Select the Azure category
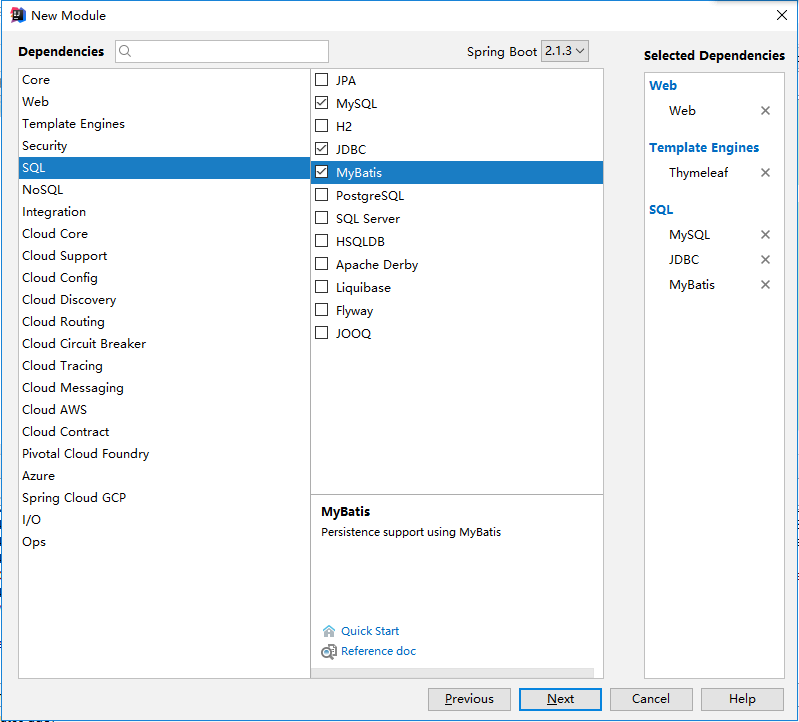 pos(164,476)
